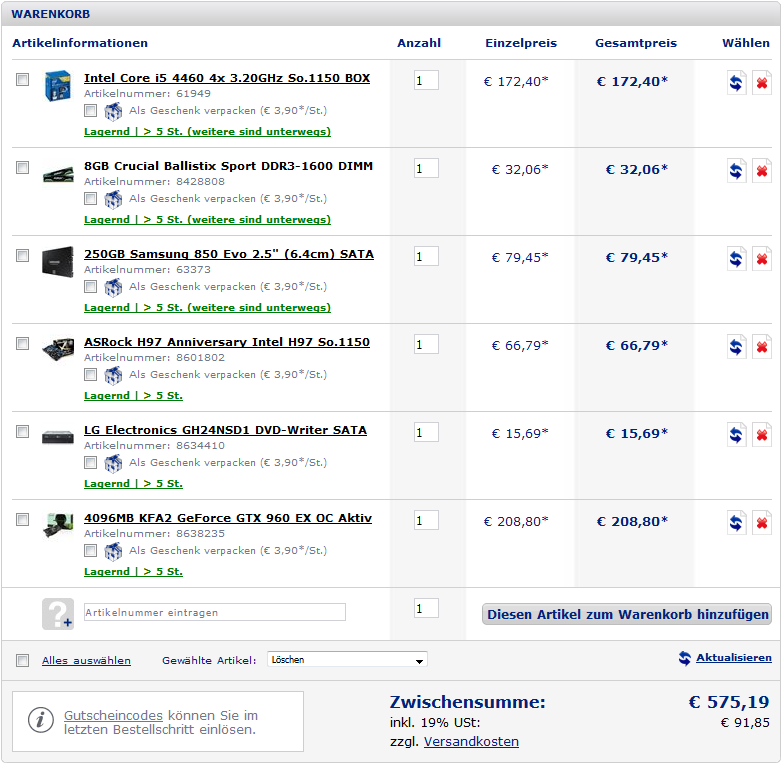
Task: Open 4096MB KFA2 GeForce GTX 960 link
Action: click(x=228, y=518)
